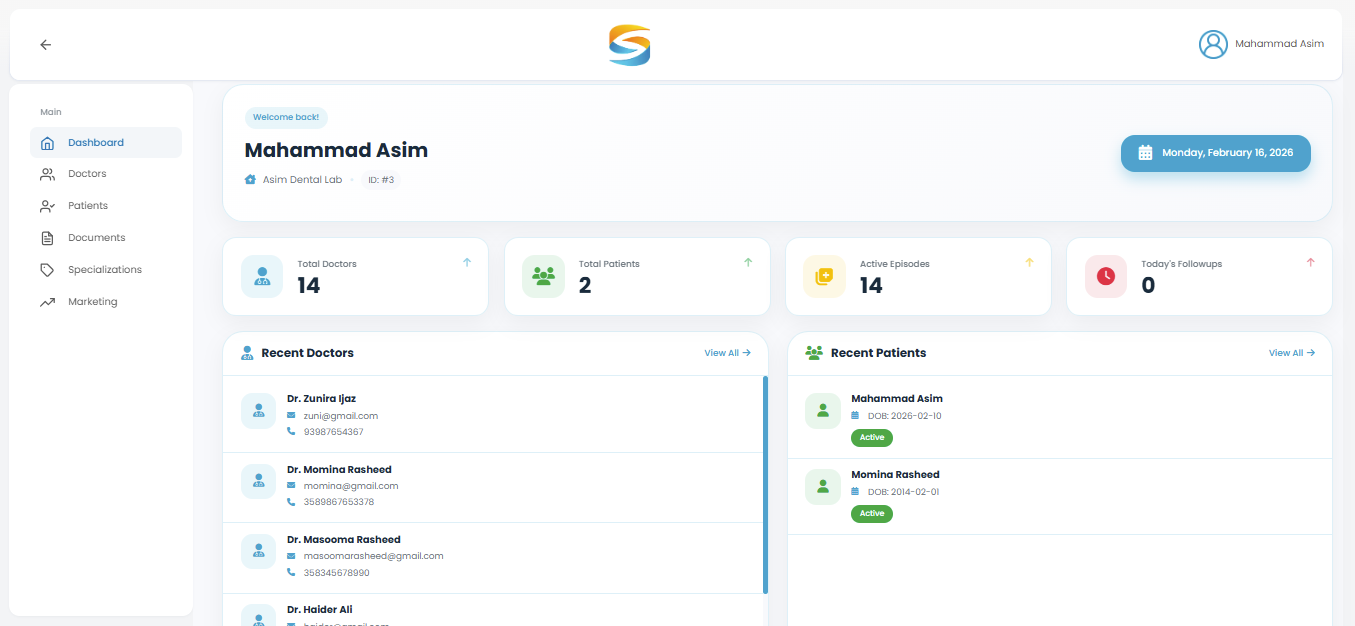The image size is (1355, 626).
Task: Click the Recent Doctors list scrollbar
Action: point(765,485)
